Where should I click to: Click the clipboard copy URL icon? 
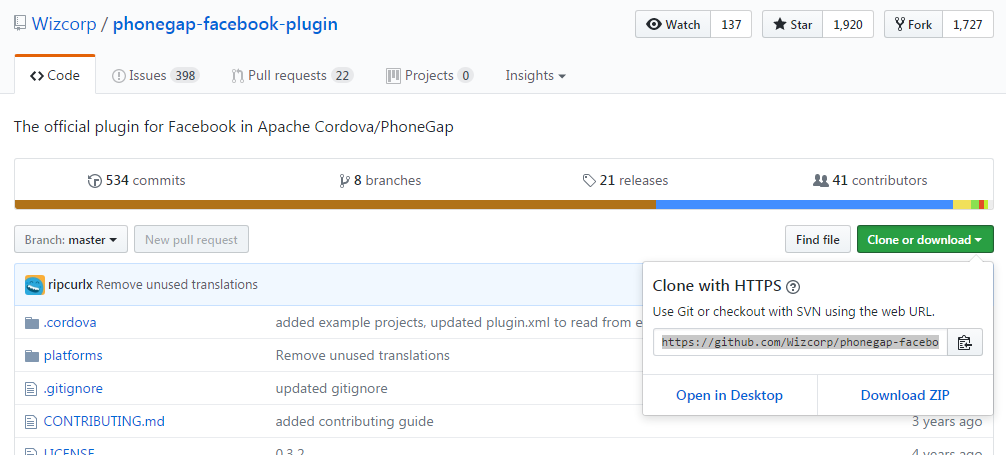click(x=964, y=342)
